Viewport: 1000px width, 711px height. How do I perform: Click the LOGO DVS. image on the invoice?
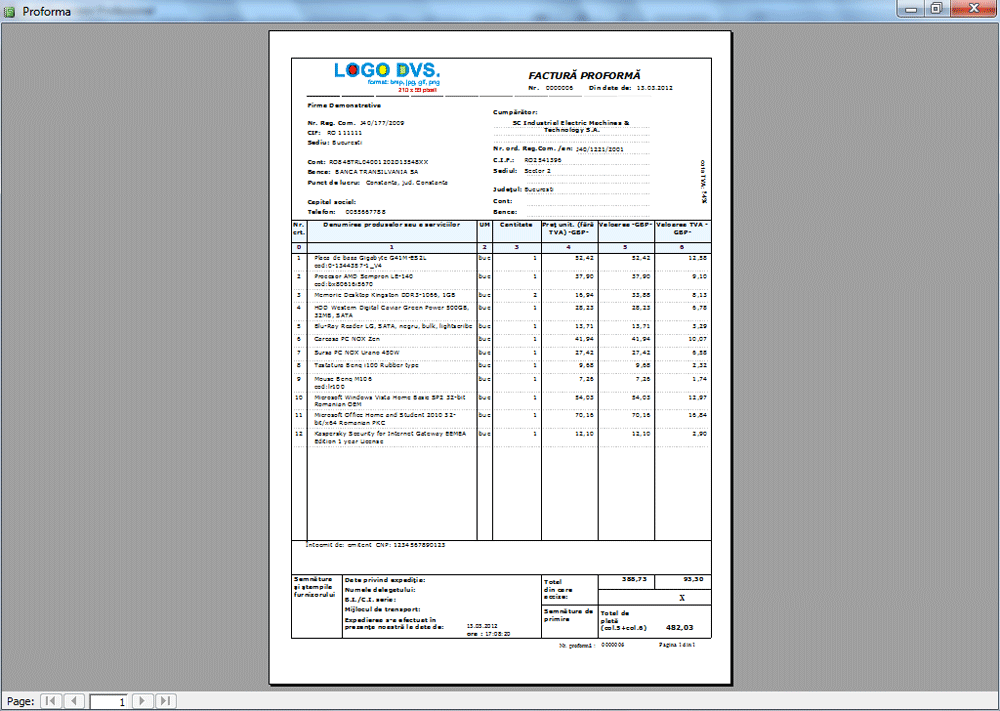(387, 77)
